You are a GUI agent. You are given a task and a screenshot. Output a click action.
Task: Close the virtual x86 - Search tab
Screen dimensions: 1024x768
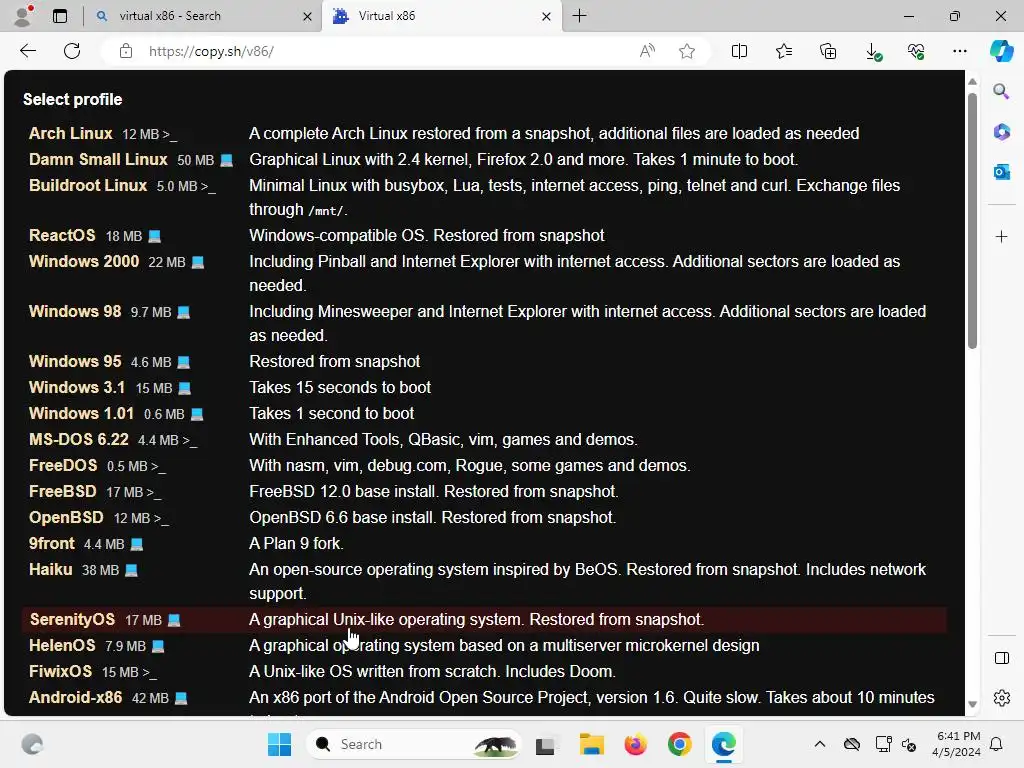tap(307, 16)
